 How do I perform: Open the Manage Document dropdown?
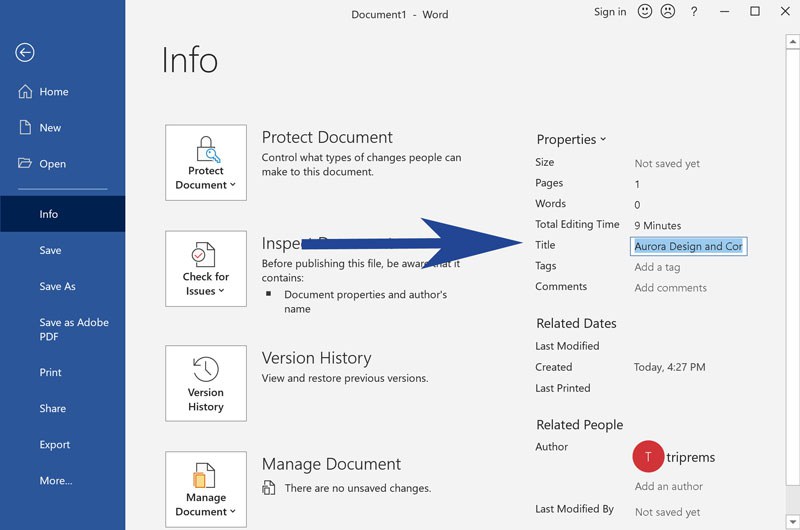coord(206,489)
